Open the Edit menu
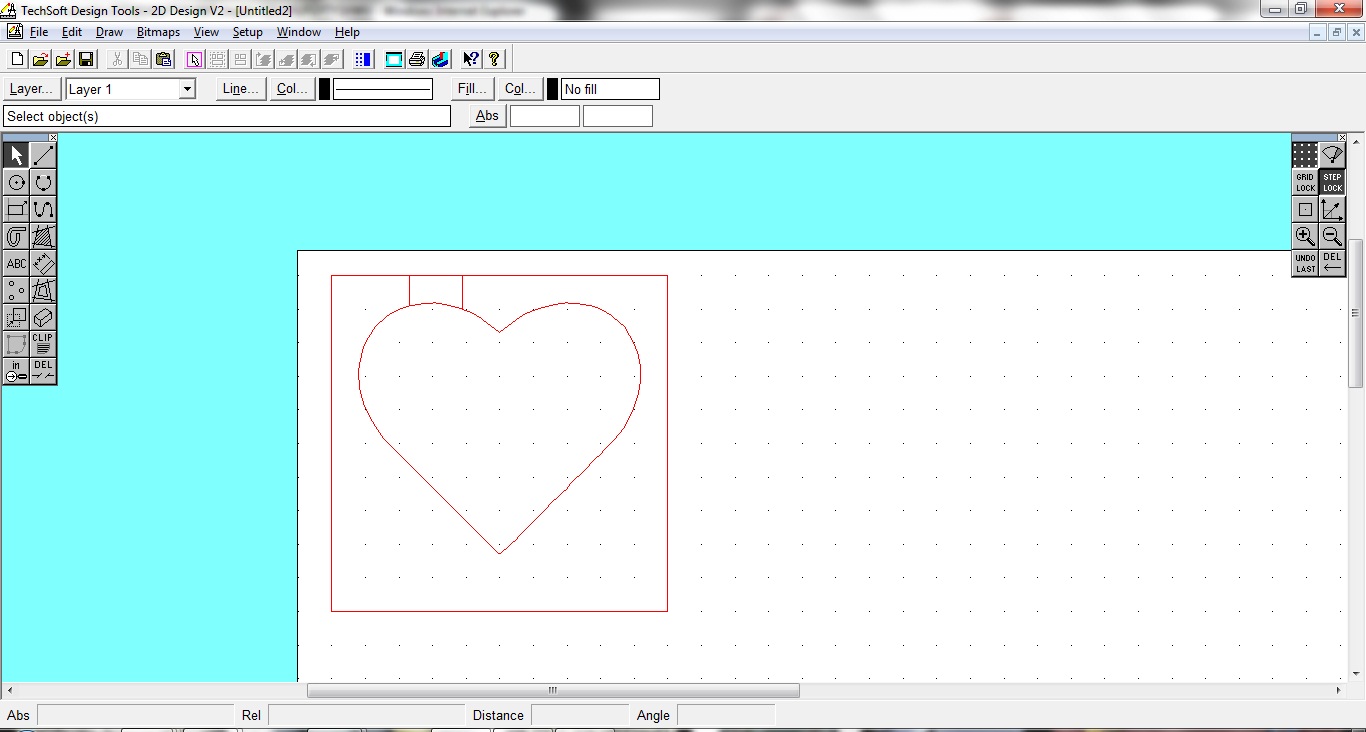Viewport: 1366px width, 732px height. pyautogui.click(x=72, y=32)
